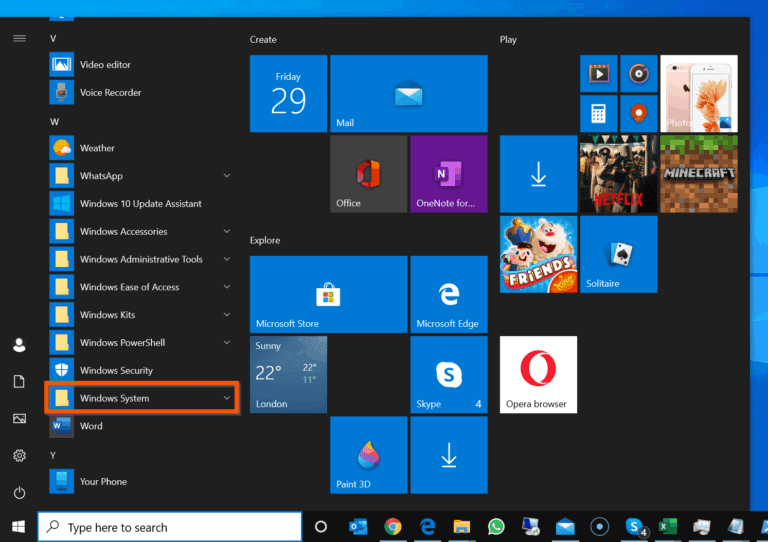This screenshot has height=542, width=768.
Task: Open the Mail tile
Action: (408, 94)
